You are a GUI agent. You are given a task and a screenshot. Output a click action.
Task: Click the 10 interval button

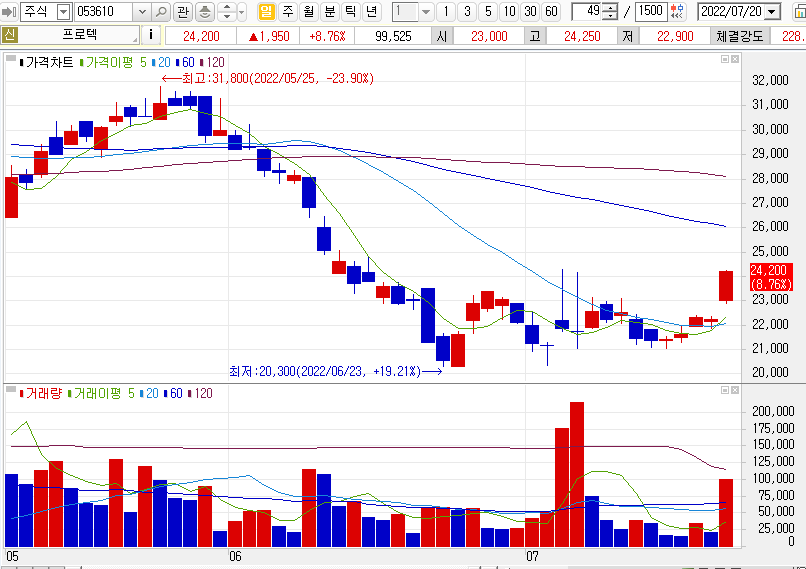[509, 11]
